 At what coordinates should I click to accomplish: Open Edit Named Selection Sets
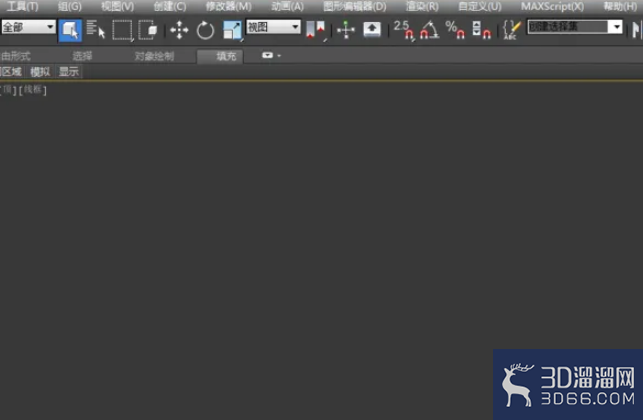[x=511, y=30]
